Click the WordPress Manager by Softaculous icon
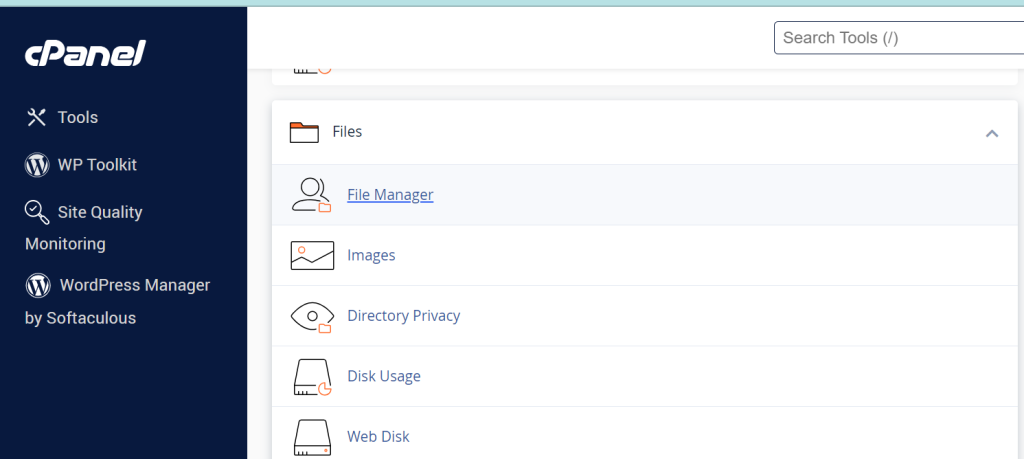 pos(39,285)
